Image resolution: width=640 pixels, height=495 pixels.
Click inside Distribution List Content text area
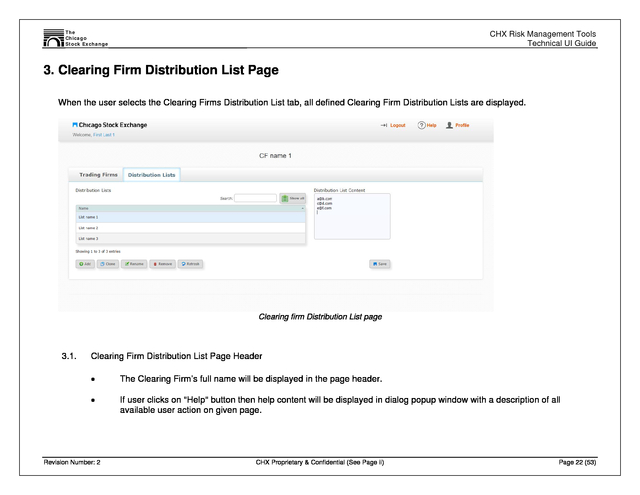click(x=352, y=216)
